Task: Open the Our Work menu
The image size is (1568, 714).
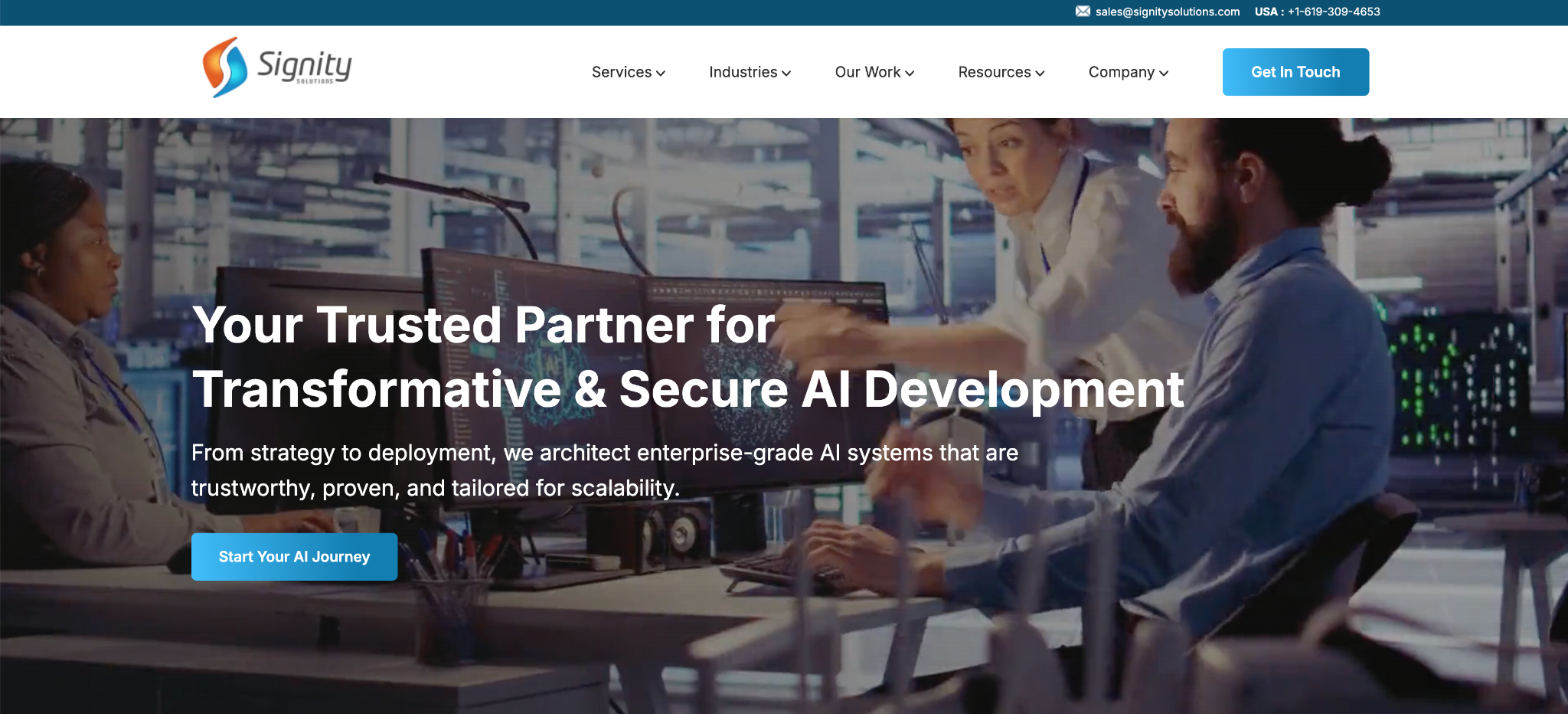Action: 867,72
